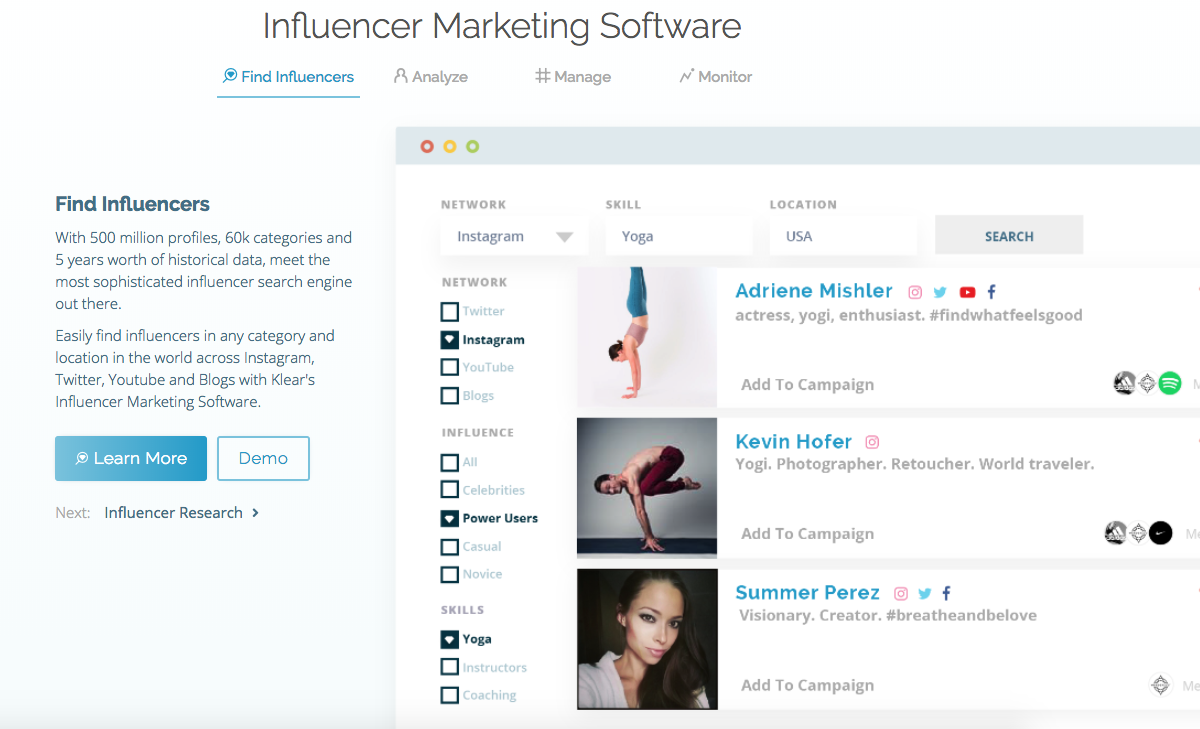This screenshot has height=729, width=1200.
Task: Switch to the Monitor tab
Action: point(715,76)
